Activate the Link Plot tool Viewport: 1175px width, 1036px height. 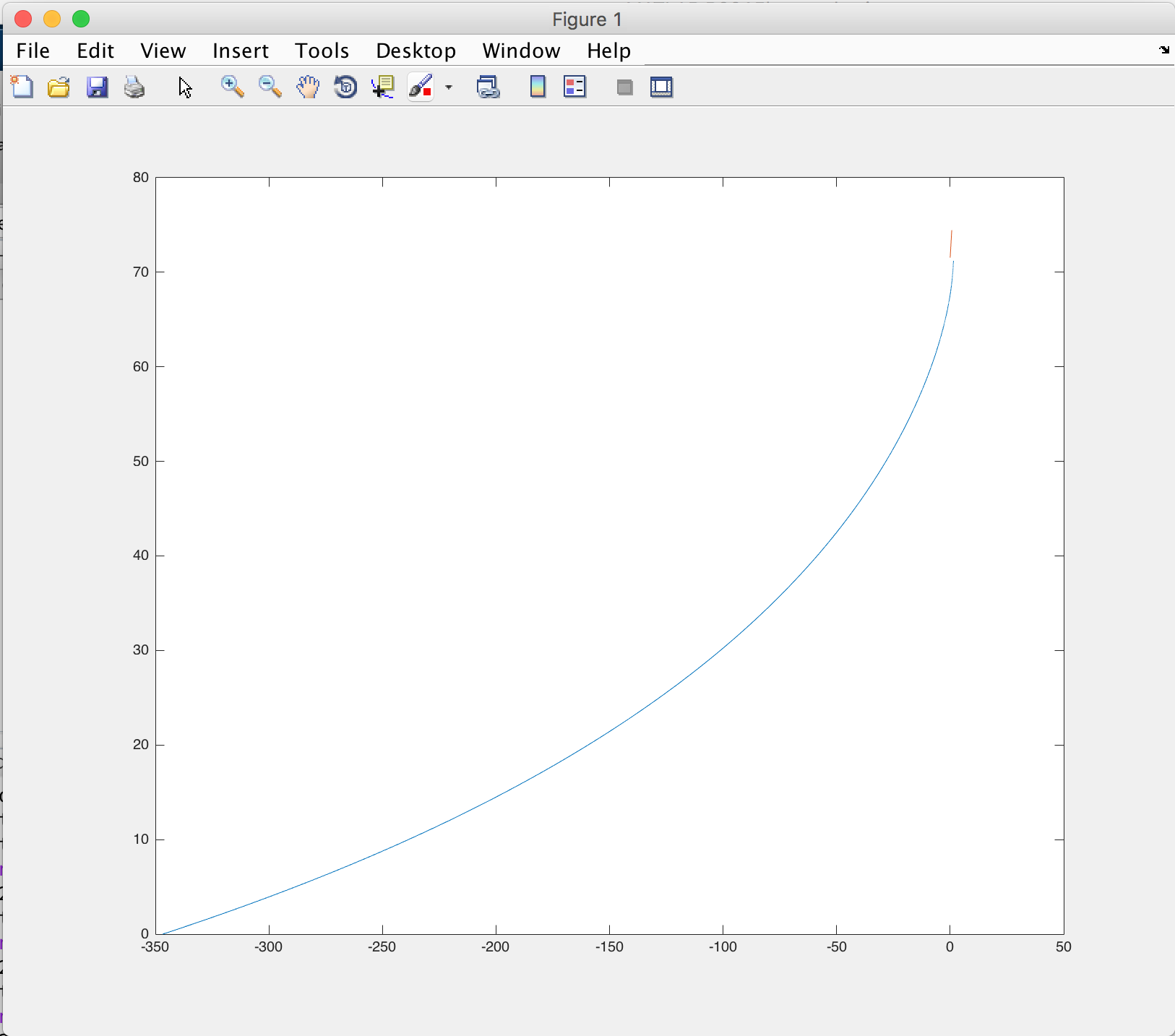[x=489, y=87]
